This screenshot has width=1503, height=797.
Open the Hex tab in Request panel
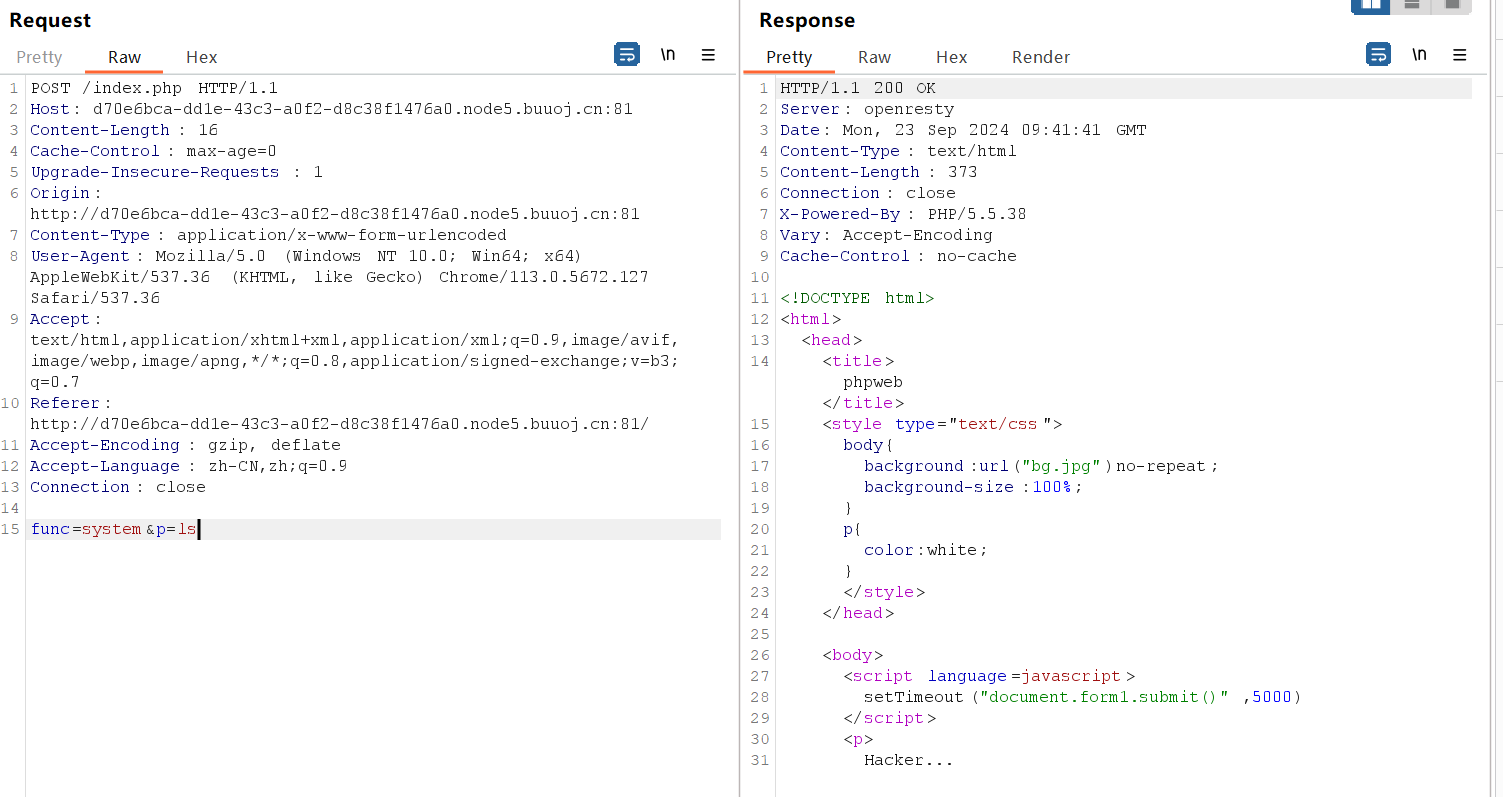click(201, 57)
